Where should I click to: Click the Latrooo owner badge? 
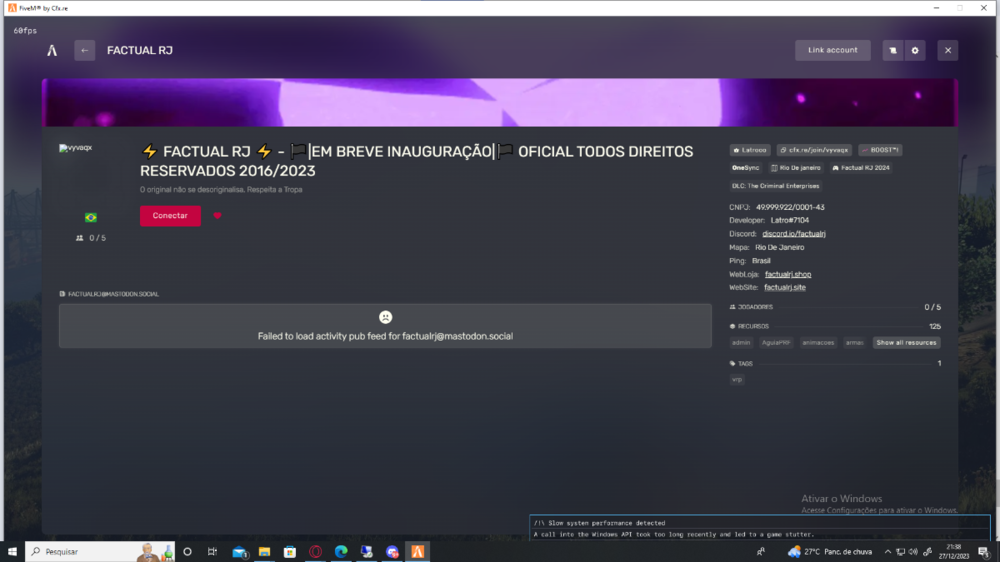pos(750,150)
